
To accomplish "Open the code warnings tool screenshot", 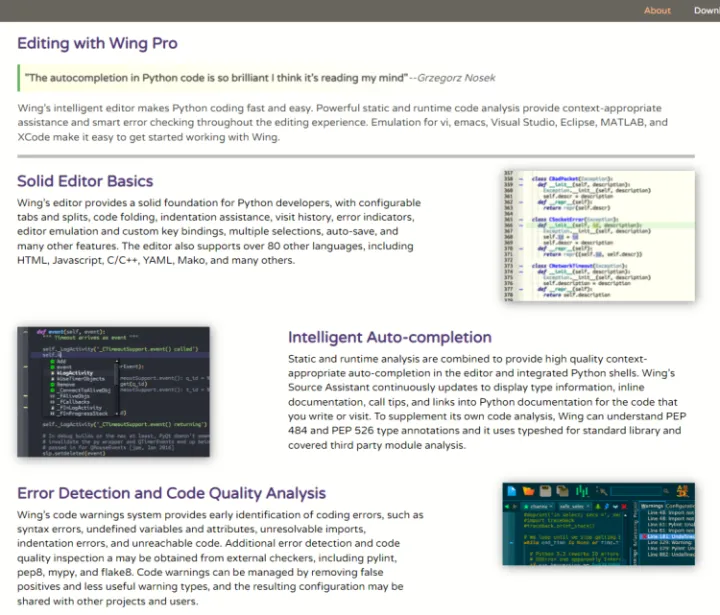I will [599, 524].
